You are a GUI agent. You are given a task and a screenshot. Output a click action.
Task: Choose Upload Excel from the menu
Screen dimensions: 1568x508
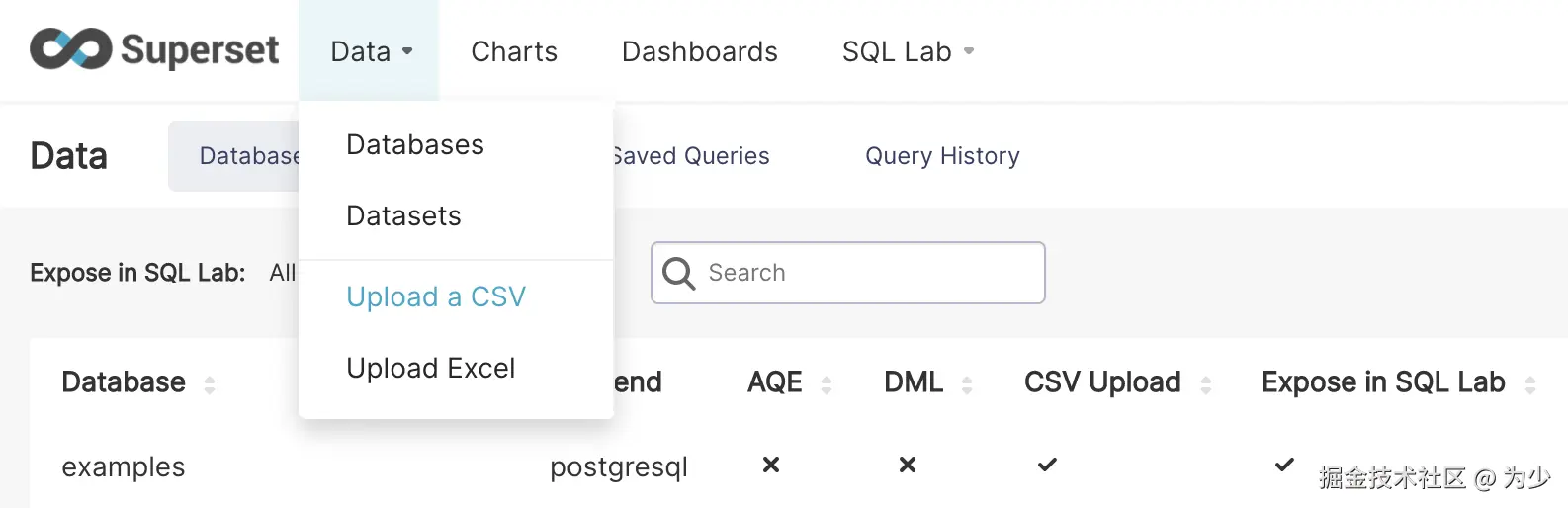[431, 368]
